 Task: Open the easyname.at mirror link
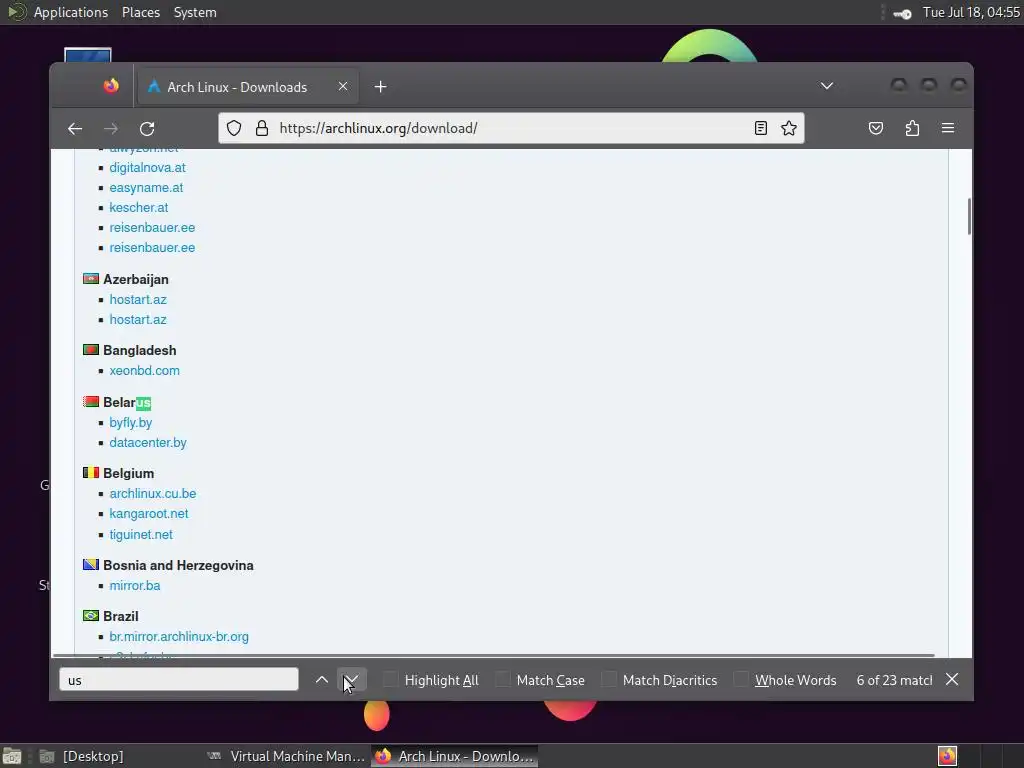(x=146, y=187)
